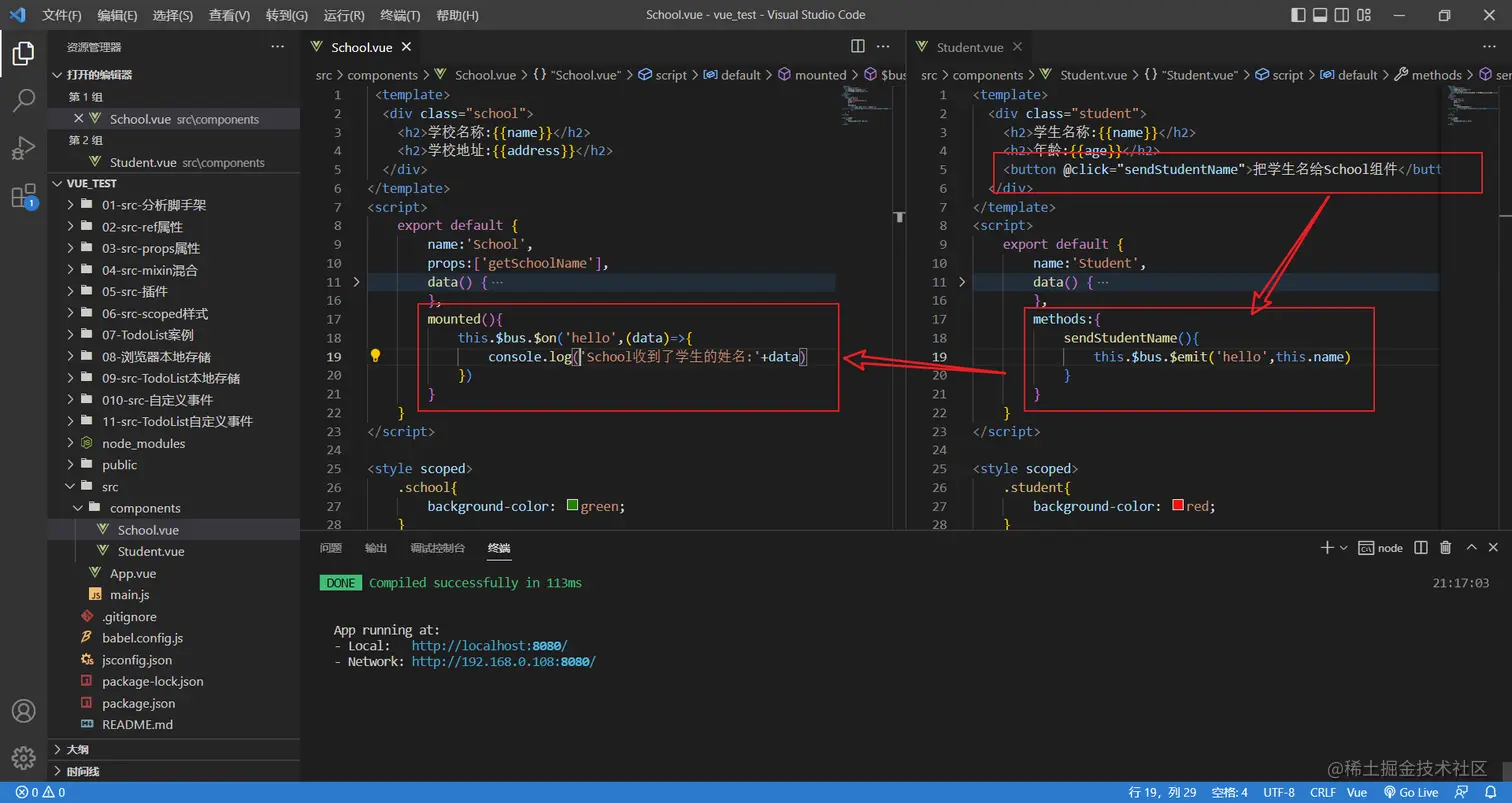Open the Search view in activity bar
1512x803 pixels.
tap(23, 100)
